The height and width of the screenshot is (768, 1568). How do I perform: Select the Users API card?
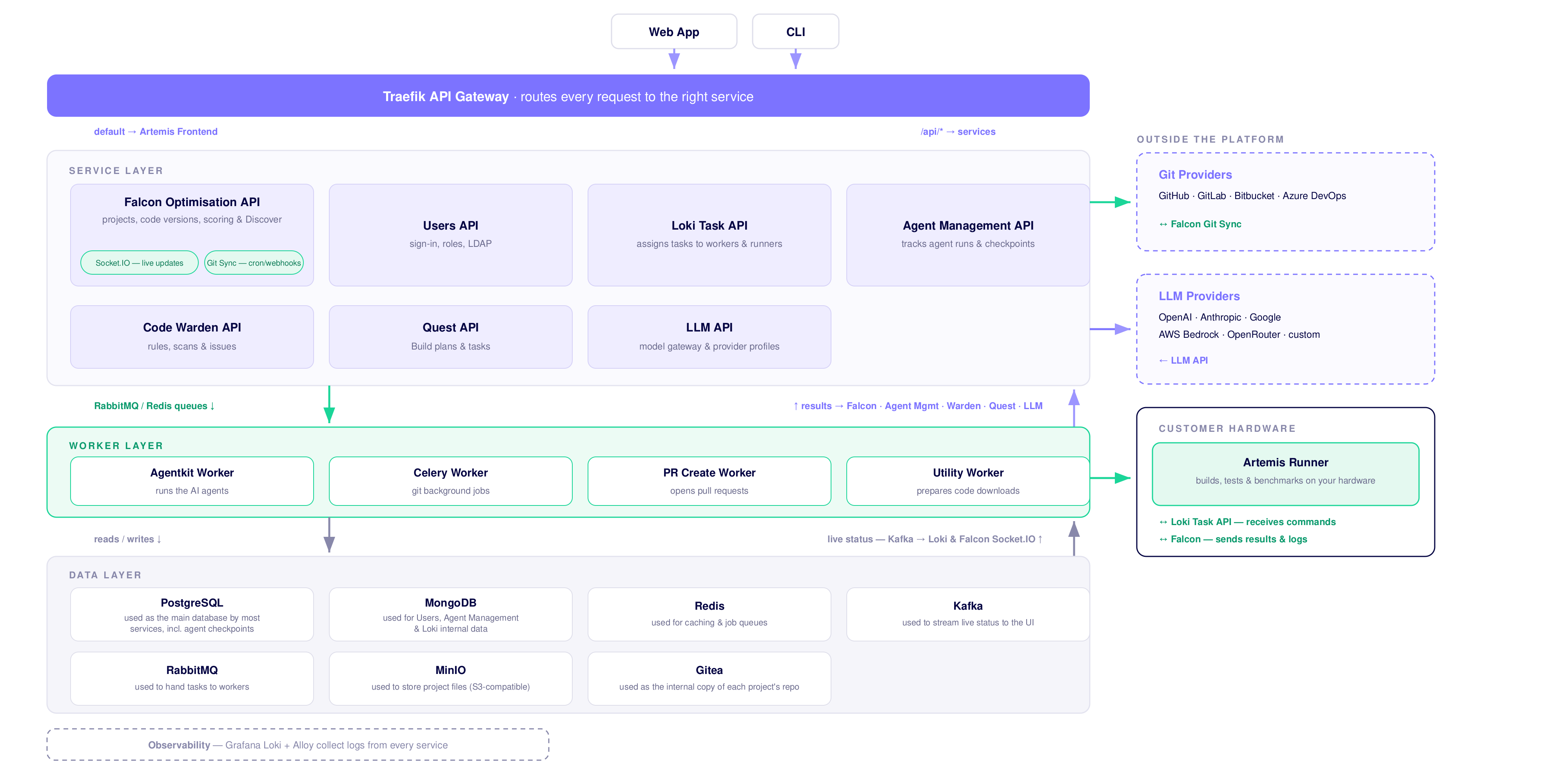coord(450,235)
